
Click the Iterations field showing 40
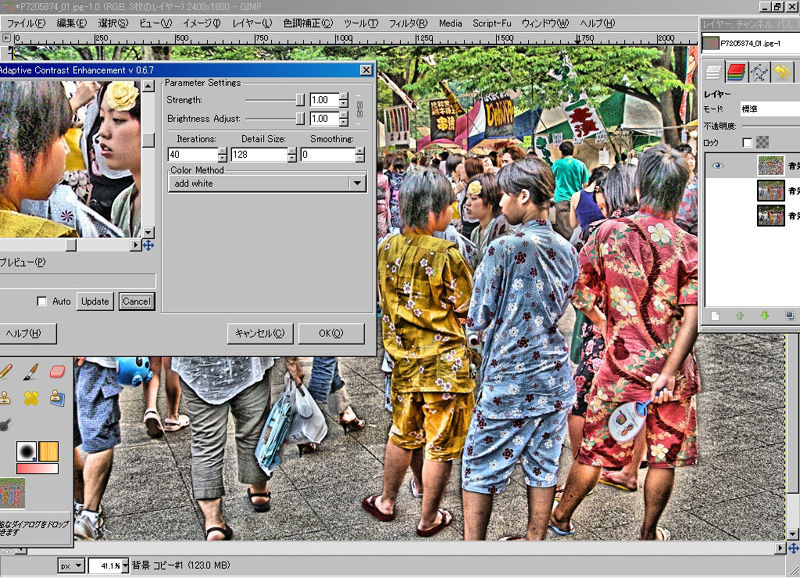click(193, 155)
